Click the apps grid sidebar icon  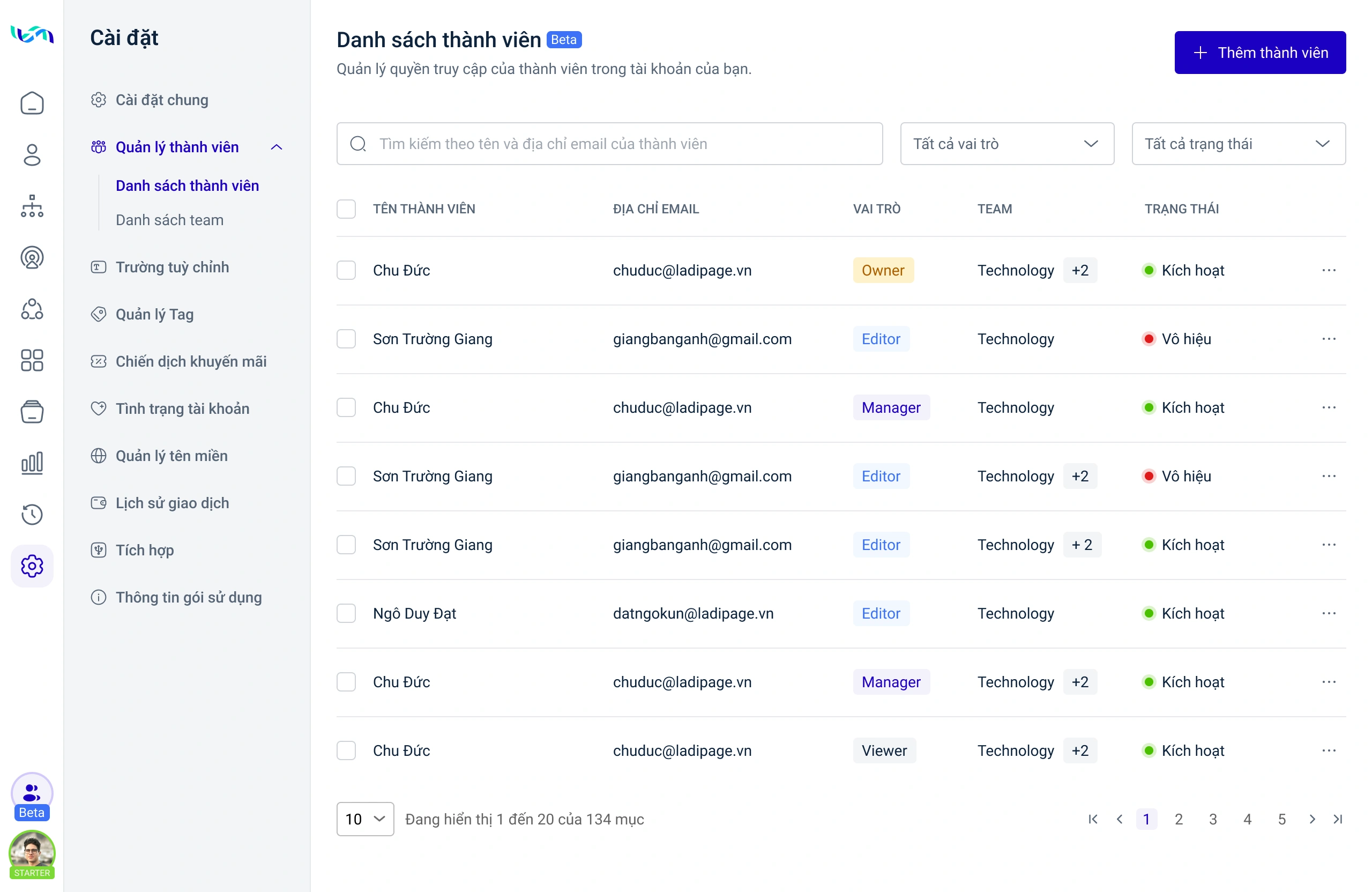[32, 360]
